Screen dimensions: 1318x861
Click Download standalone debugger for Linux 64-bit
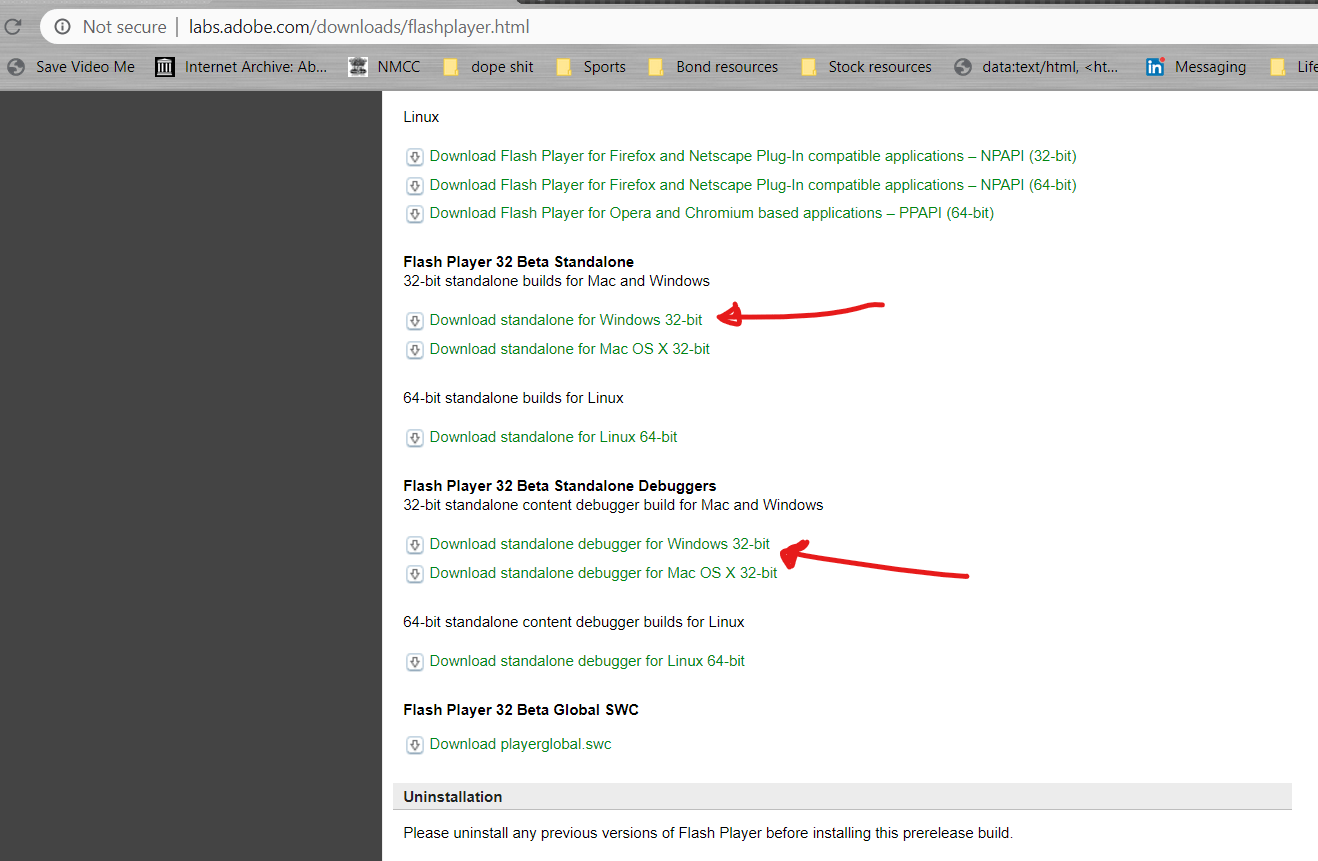point(587,661)
